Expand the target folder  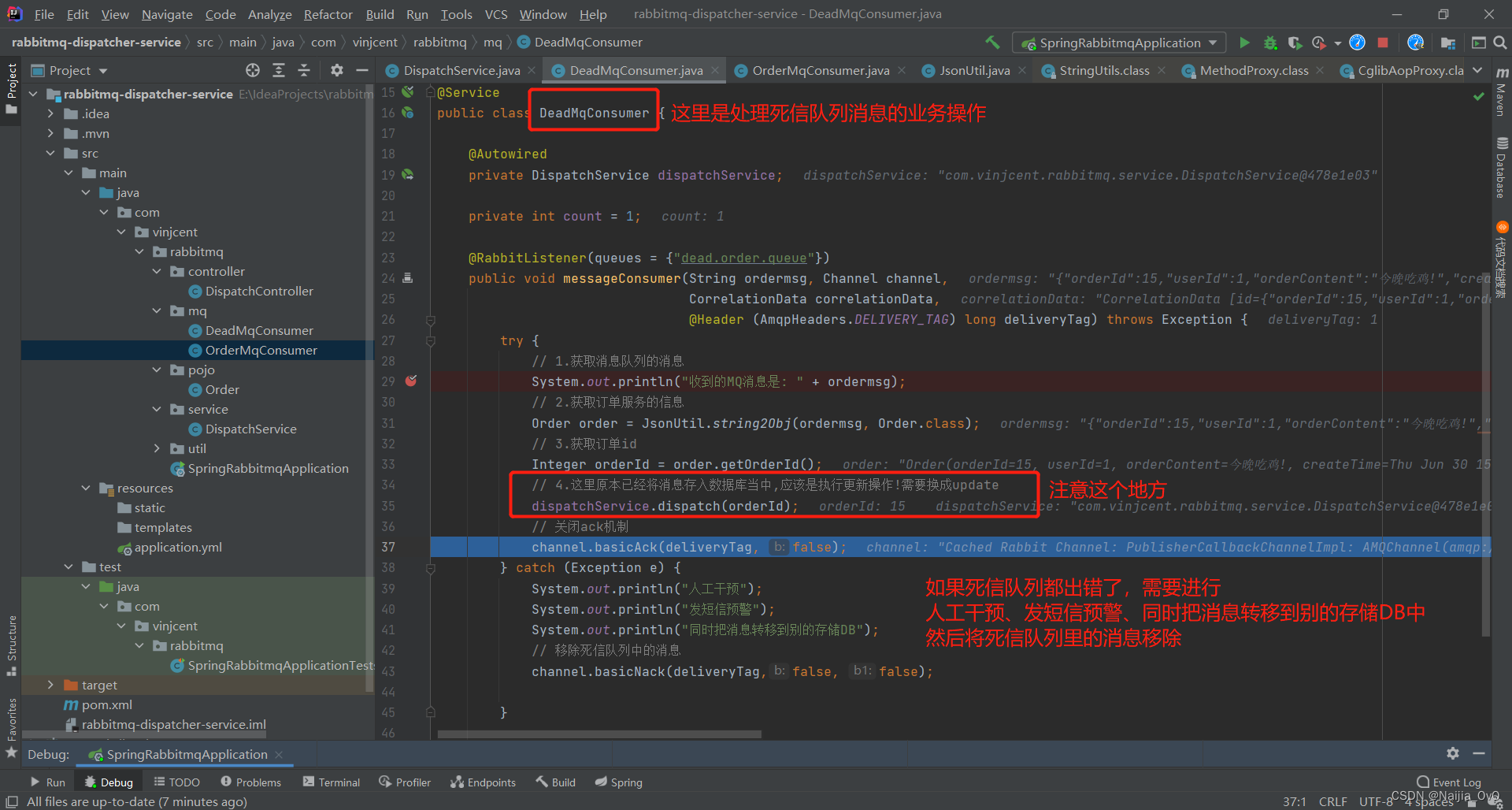(x=50, y=685)
